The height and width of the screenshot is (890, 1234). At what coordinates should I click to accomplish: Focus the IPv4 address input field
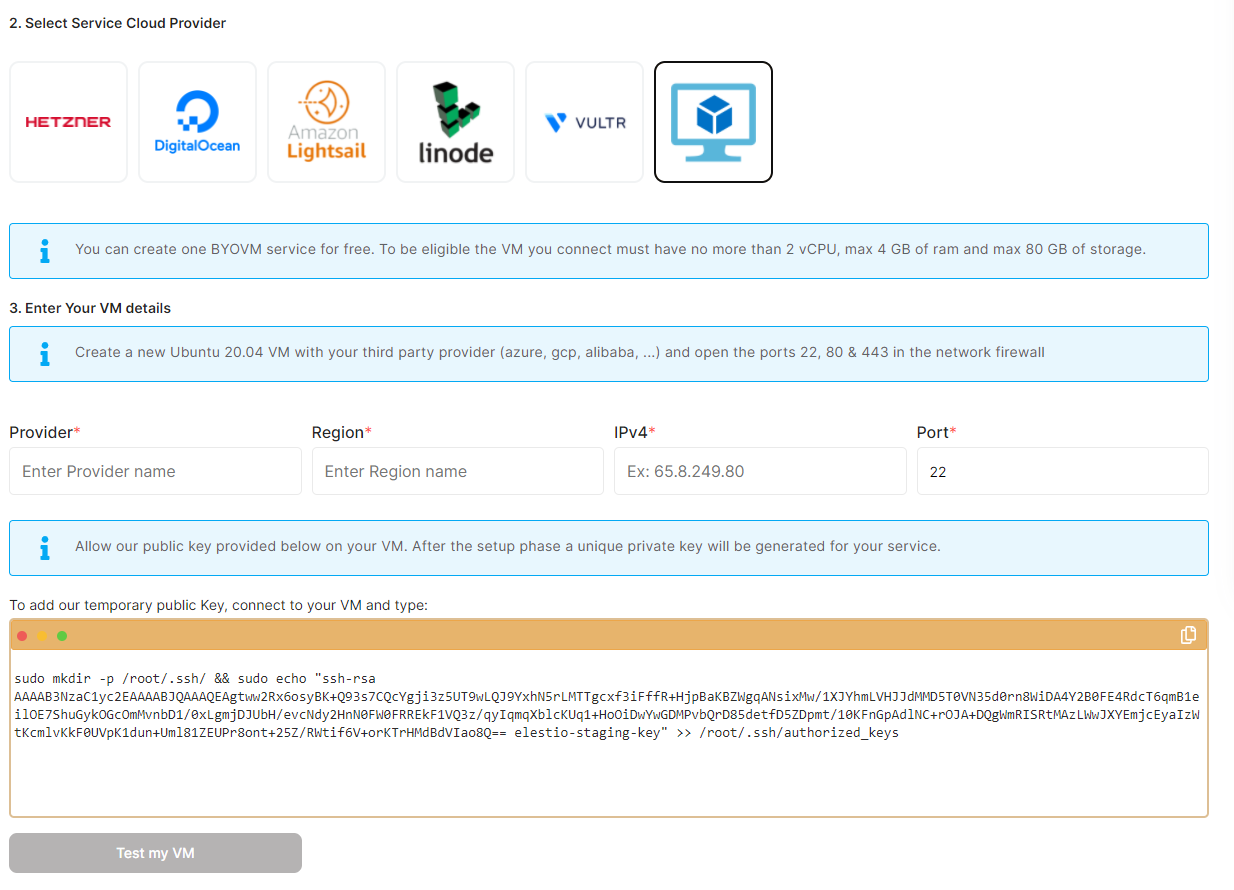tap(759, 471)
